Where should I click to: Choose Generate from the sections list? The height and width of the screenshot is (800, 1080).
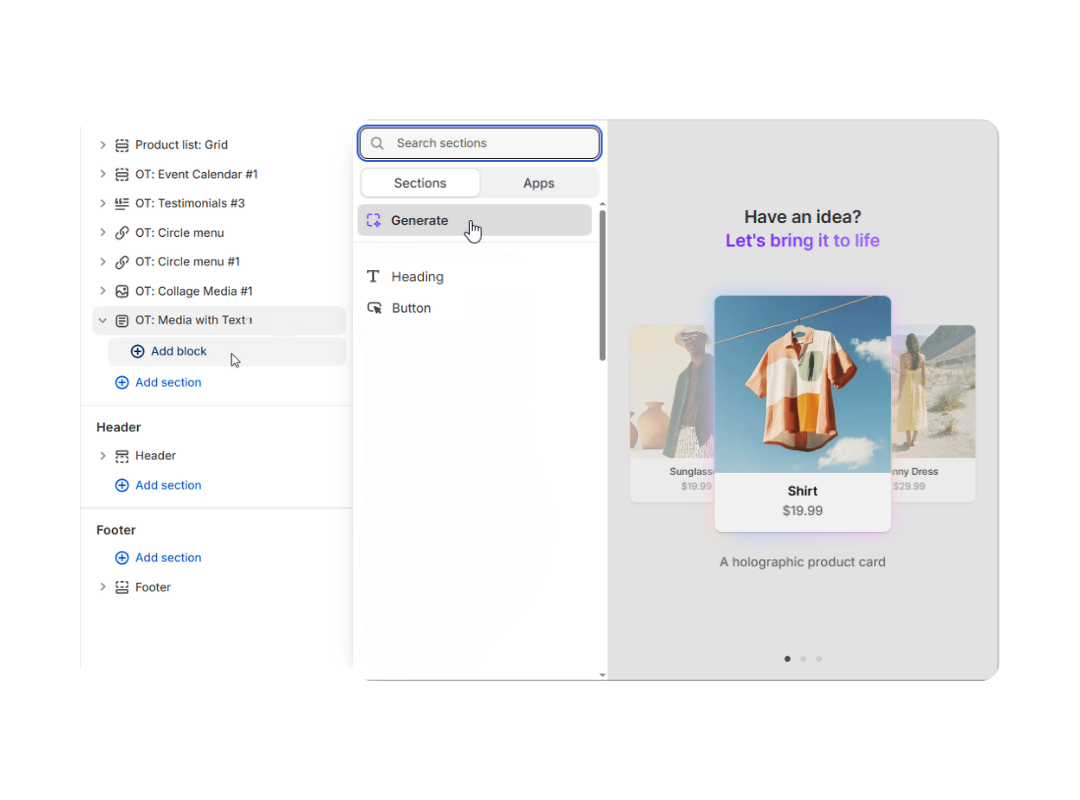click(475, 220)
